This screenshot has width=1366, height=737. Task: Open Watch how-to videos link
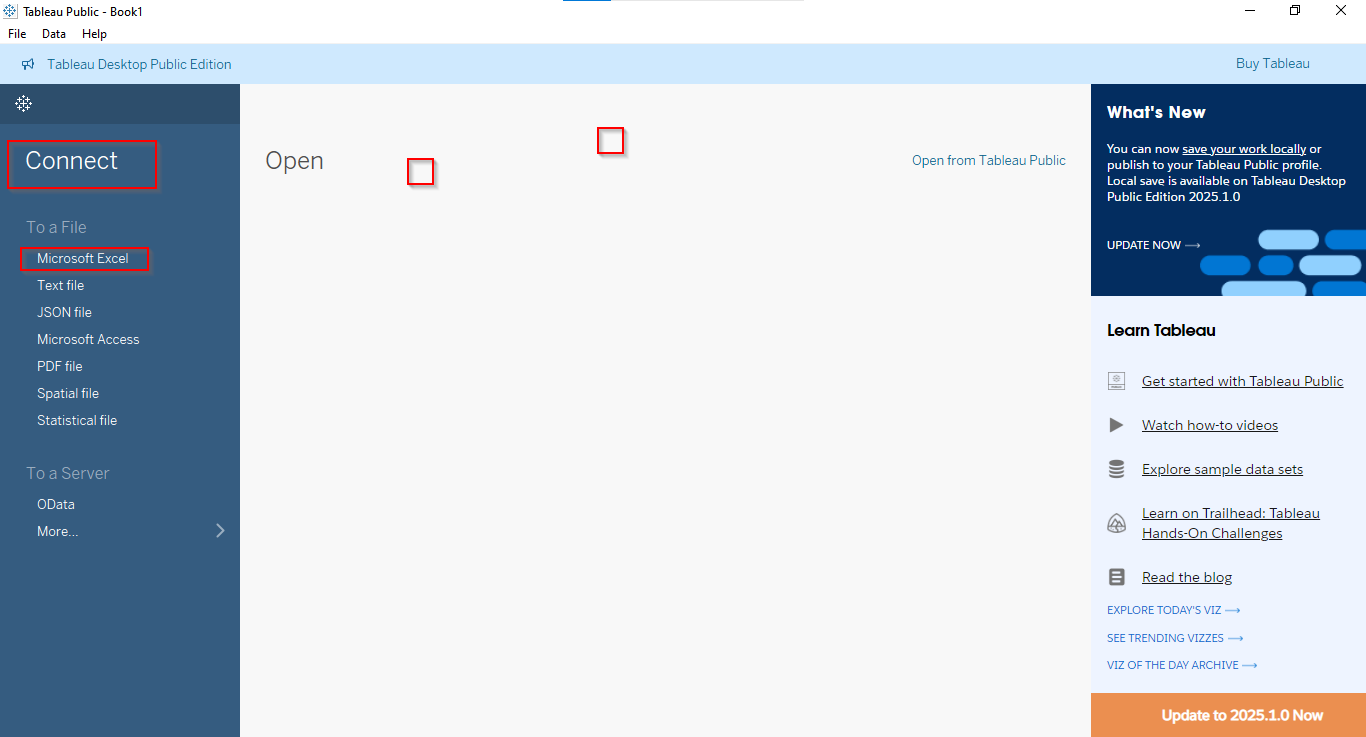1210,425
